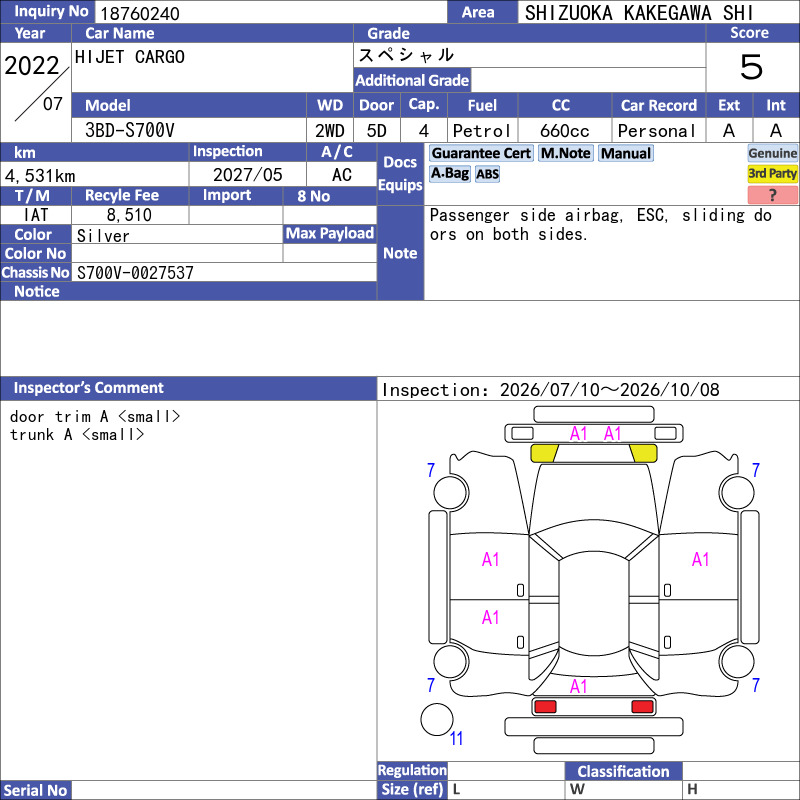
Task: Click the A1 mark on right front door
Action: 701,560
